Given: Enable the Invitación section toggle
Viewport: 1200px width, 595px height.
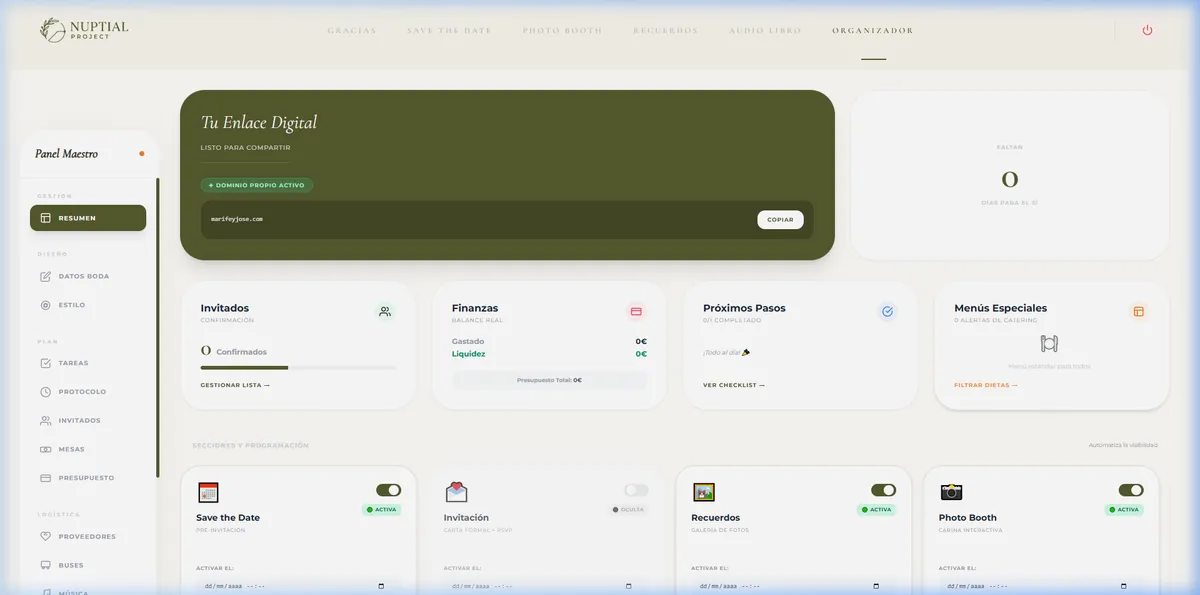Looking at the screenshot, I should click(636, 490).
